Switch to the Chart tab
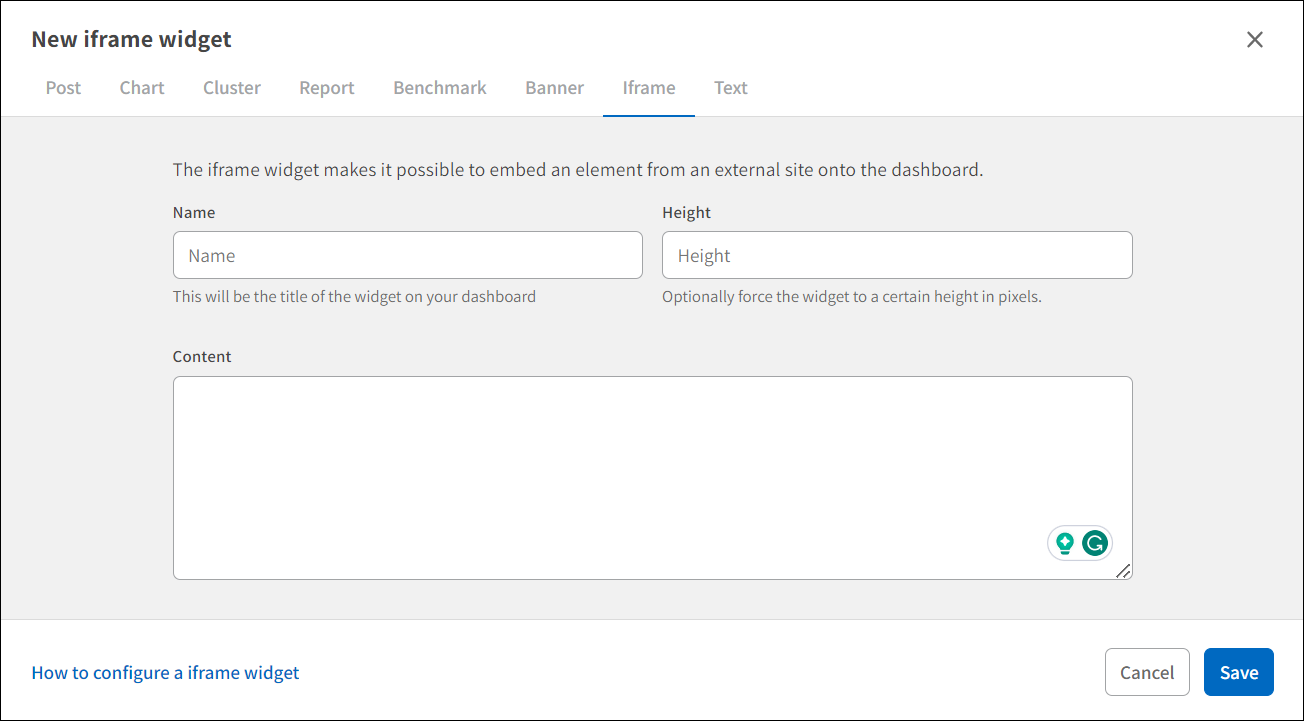This screenshot has width=1304, height=721. click(x=141, y=88)
